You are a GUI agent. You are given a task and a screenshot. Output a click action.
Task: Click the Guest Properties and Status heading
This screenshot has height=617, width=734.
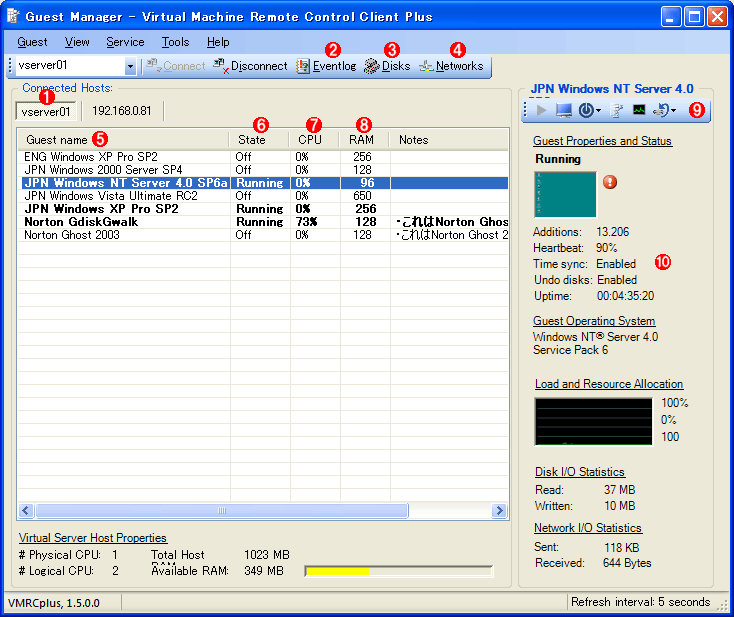tap(602, 141)
